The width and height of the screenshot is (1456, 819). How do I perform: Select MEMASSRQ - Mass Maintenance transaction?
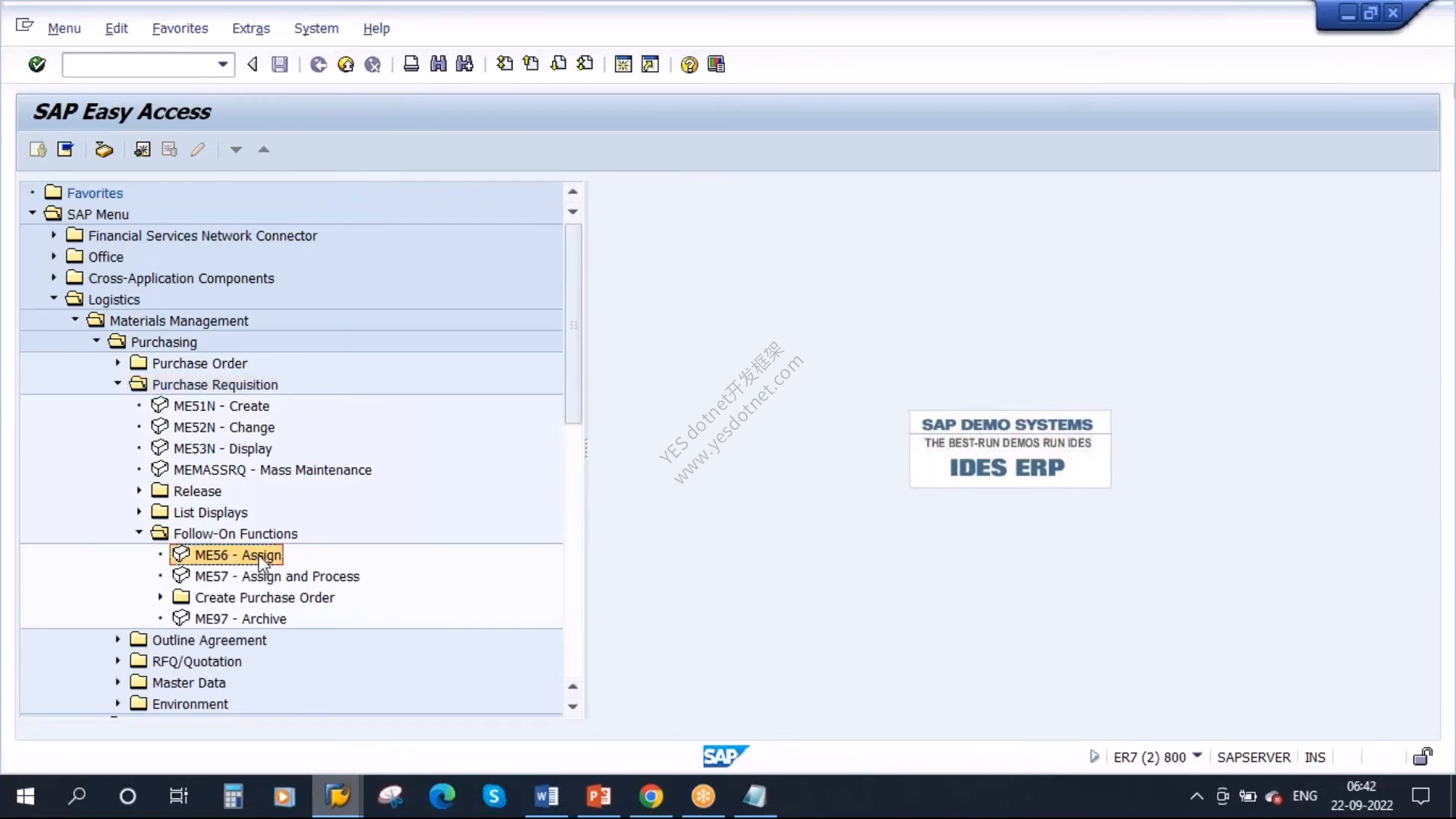click(272, 469)
